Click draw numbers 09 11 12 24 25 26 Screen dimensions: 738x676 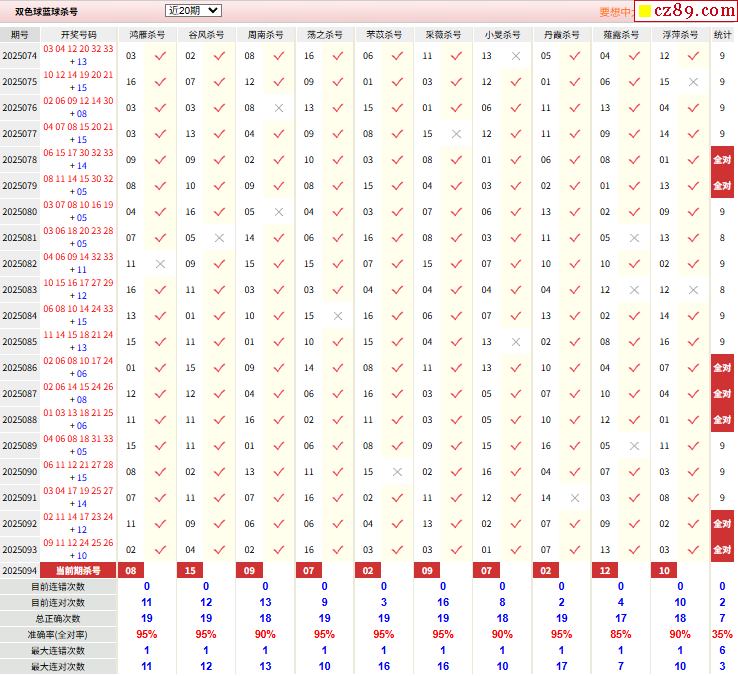(x=78, y=543)
